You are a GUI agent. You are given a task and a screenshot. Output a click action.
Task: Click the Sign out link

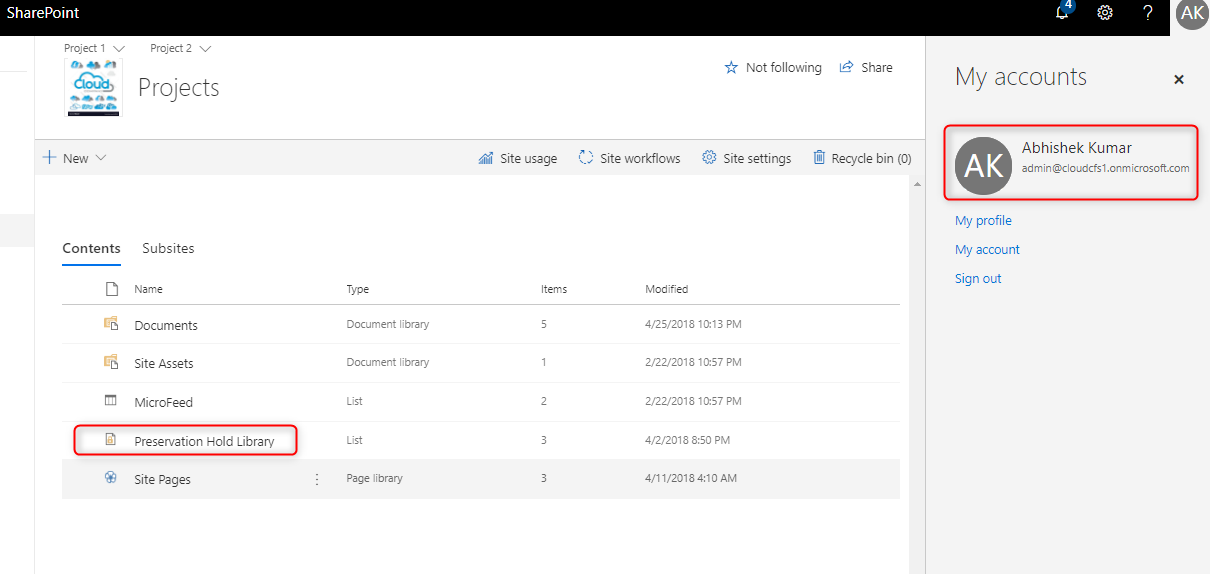pyautogui.click(x=978, y=278)
